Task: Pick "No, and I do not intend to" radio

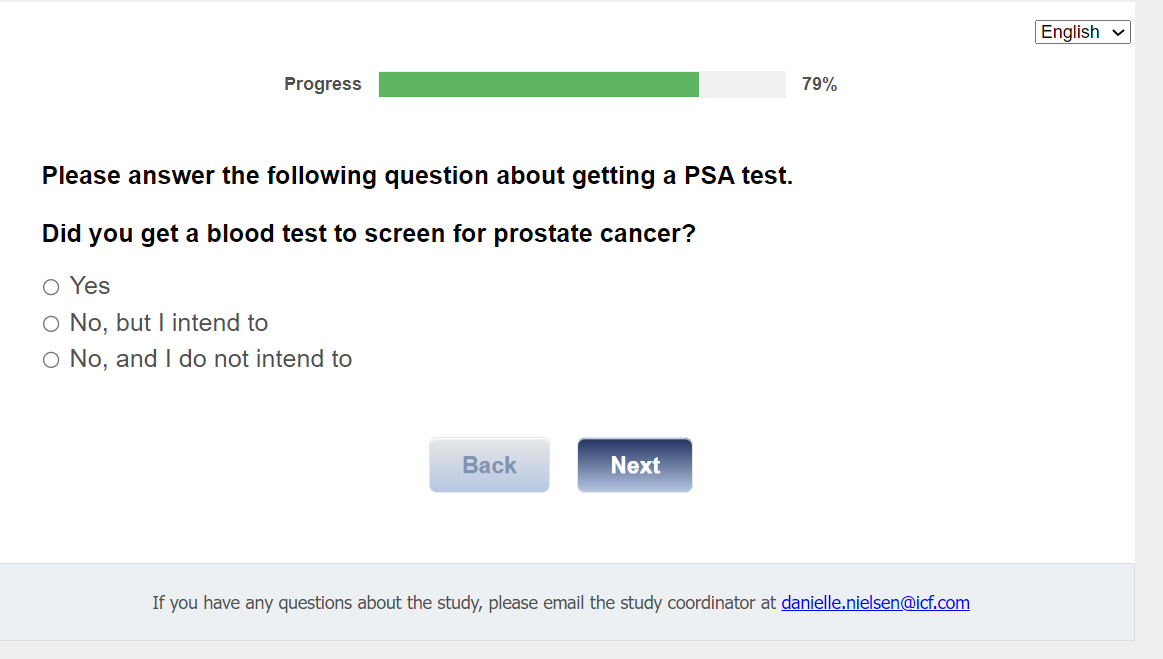Action: [x=51, y=360]
